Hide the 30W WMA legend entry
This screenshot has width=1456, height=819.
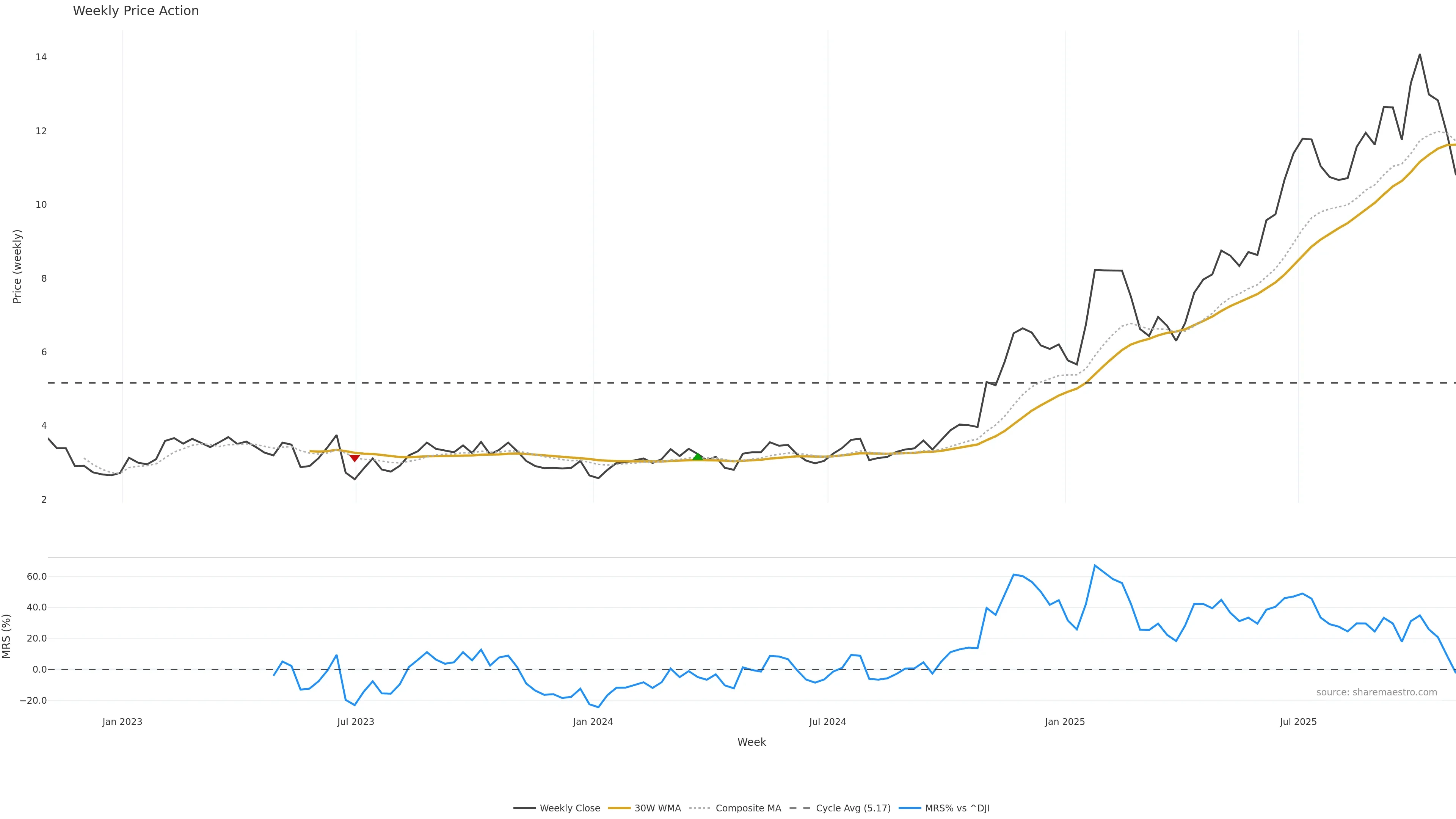pos(657,808)
